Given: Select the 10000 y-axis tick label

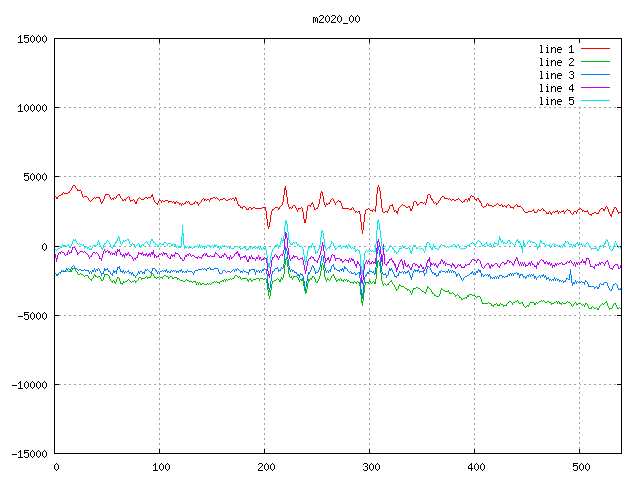Looking at the screenshot, I should pos(32,108).
